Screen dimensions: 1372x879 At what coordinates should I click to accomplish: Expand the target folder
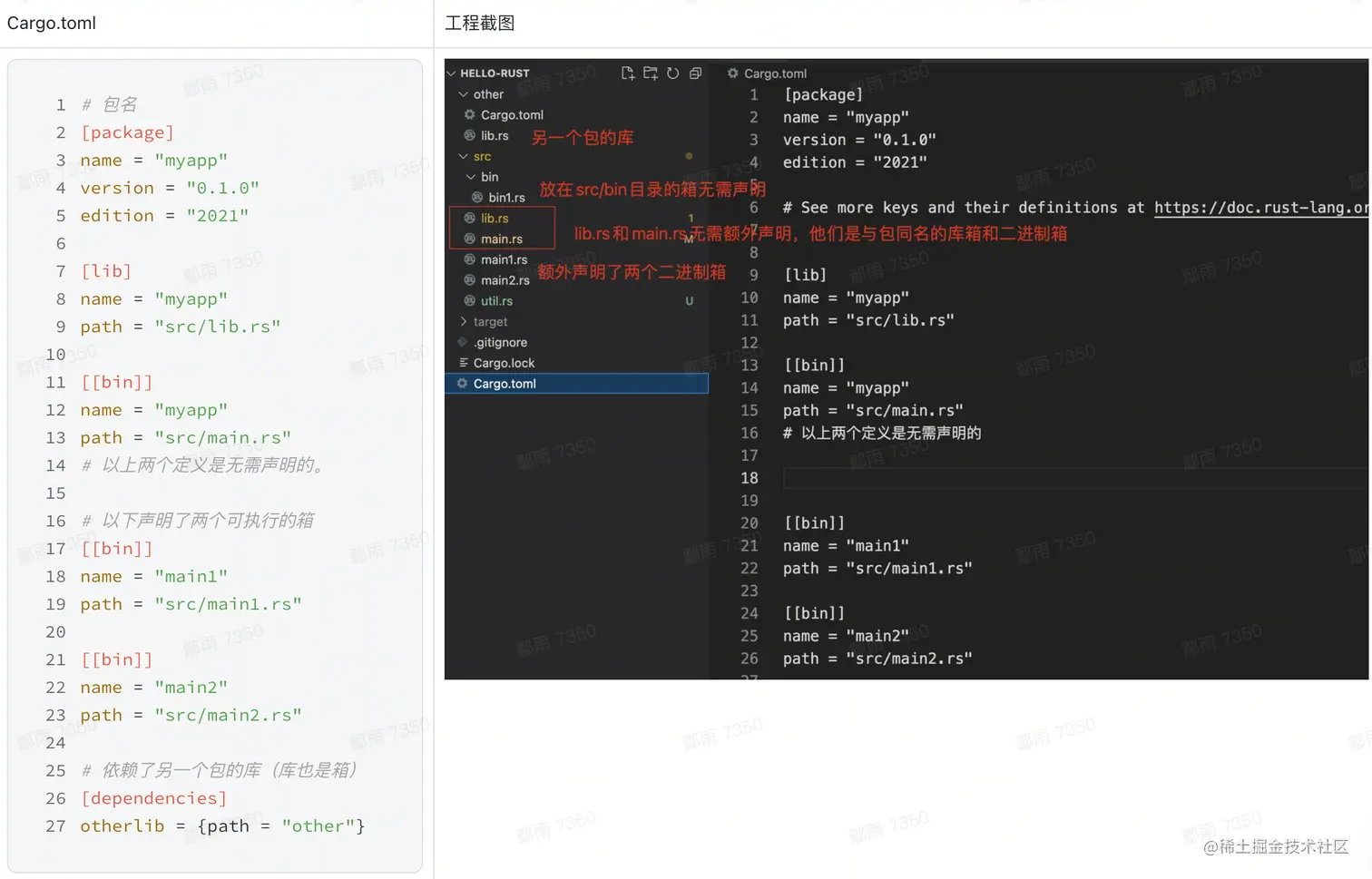[464, 322]
